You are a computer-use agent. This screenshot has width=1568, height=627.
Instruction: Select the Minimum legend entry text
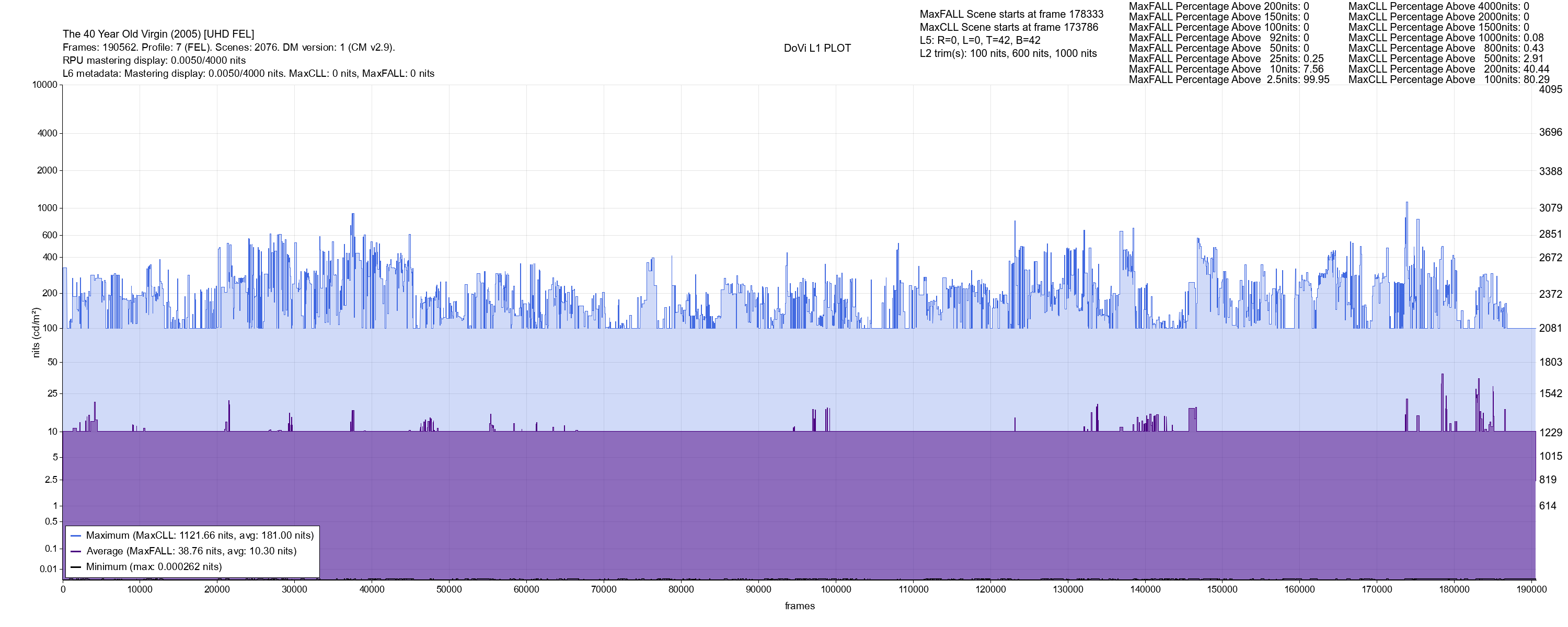tap(153, 567)
